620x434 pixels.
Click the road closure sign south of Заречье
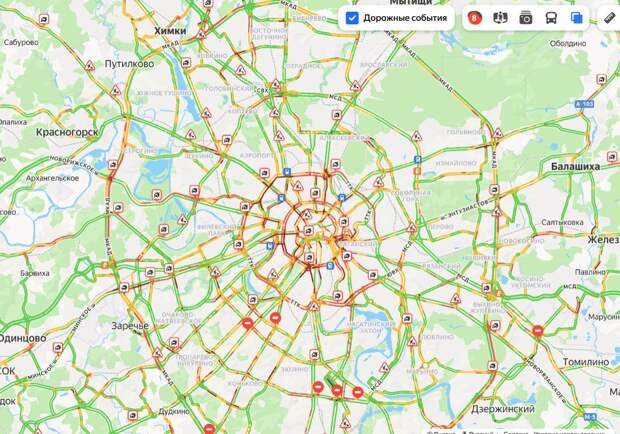click(x=209, y=429)
